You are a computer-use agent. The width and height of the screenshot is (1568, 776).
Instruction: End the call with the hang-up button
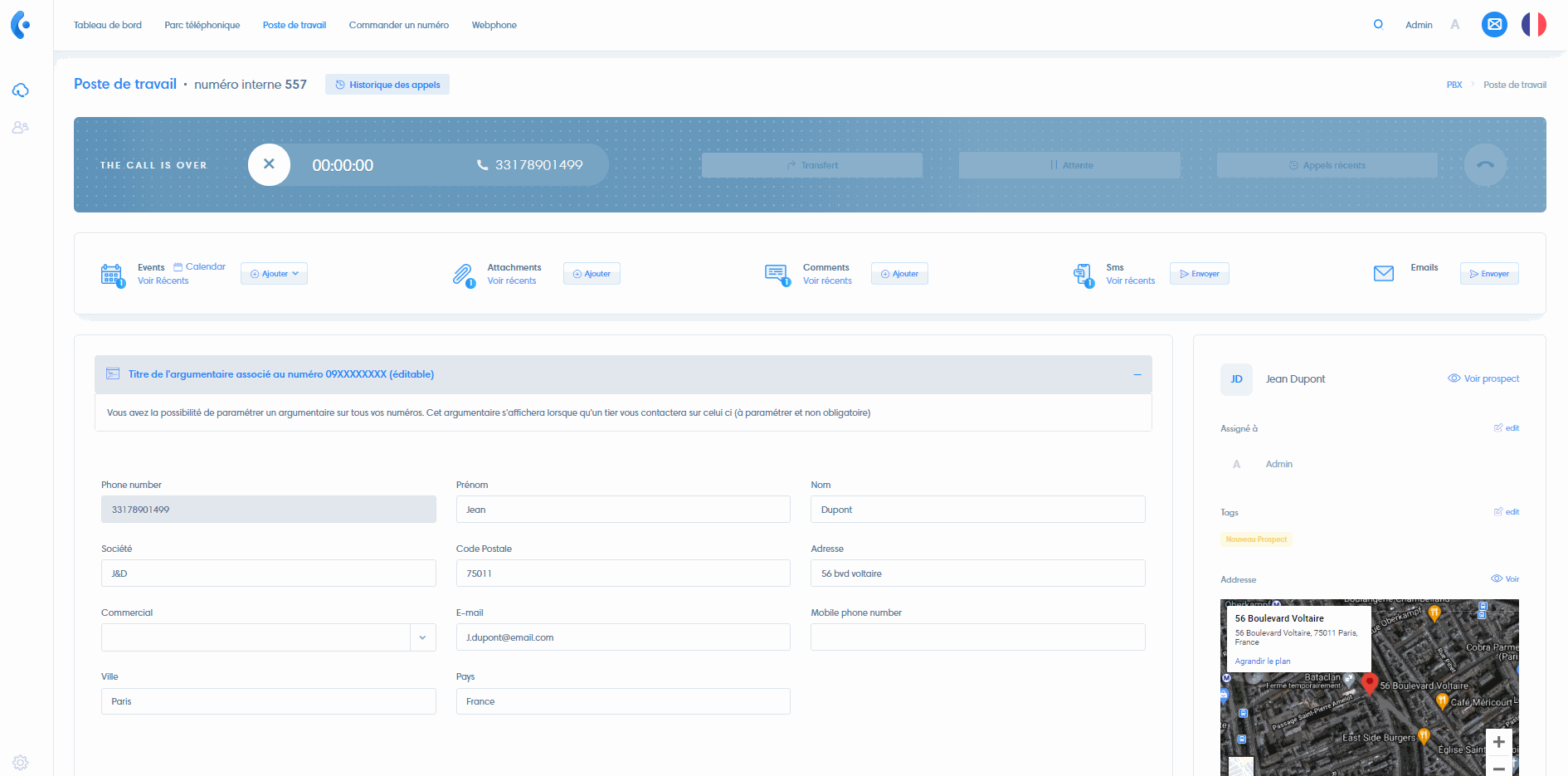[x=1485, y=164]
